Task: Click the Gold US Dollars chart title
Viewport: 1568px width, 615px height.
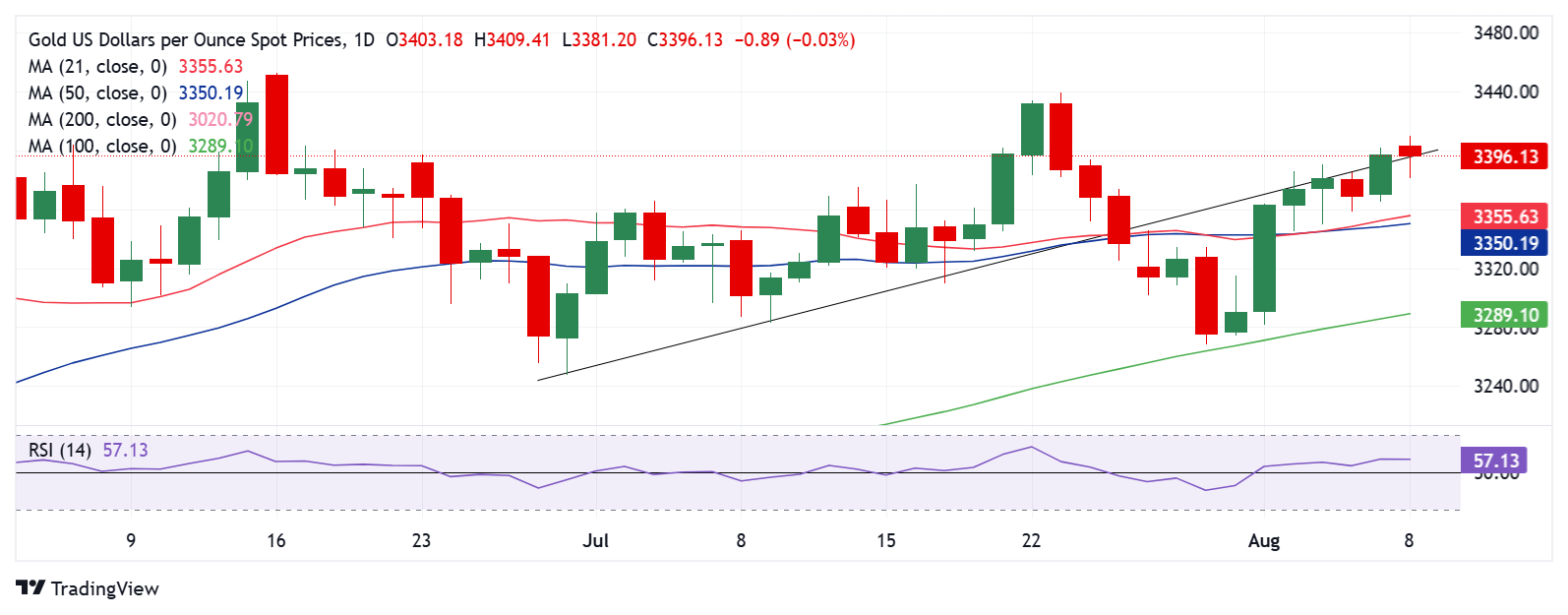Action: (187, 40)
